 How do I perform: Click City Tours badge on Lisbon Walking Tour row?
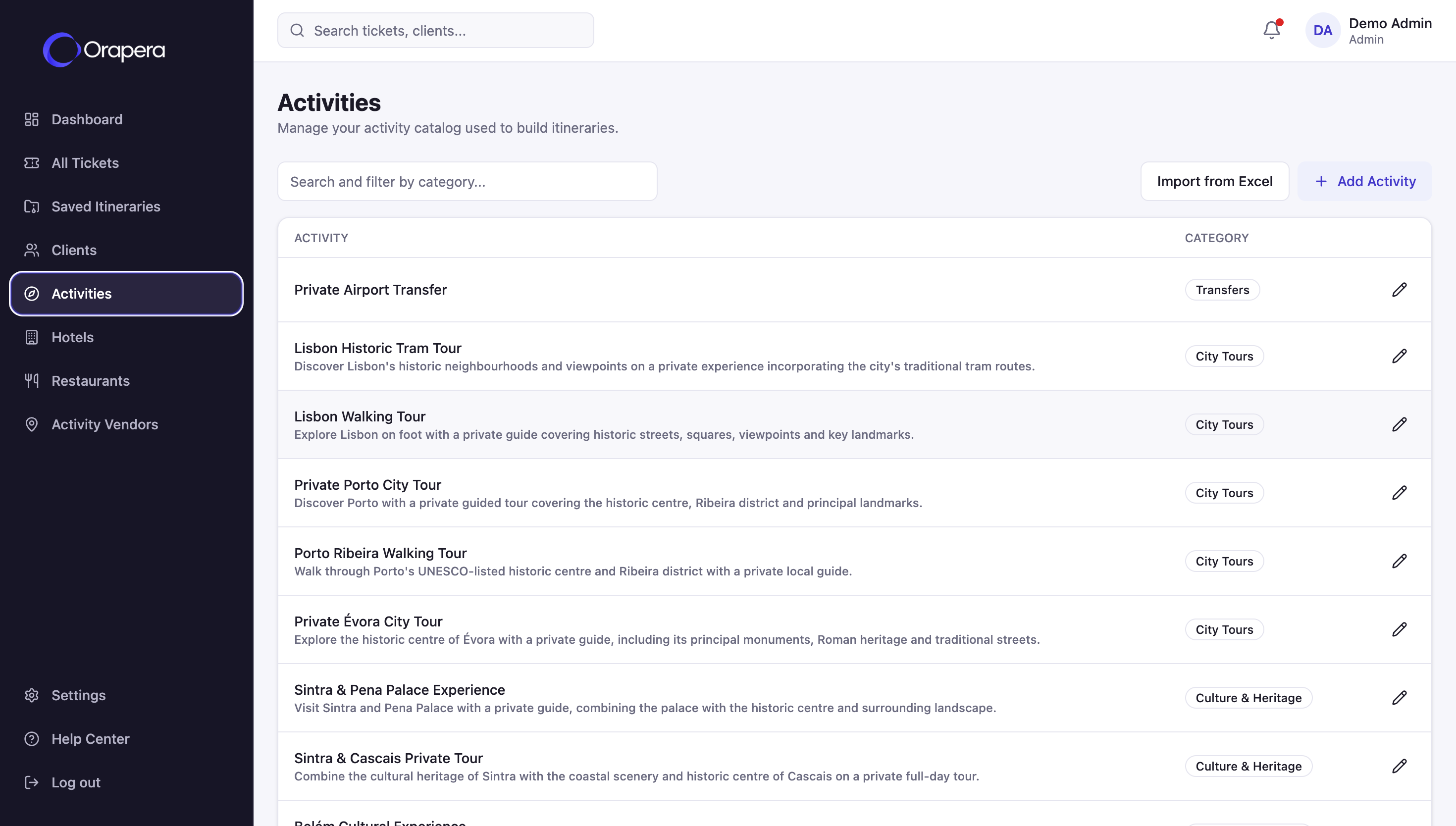coord(1224,424)
